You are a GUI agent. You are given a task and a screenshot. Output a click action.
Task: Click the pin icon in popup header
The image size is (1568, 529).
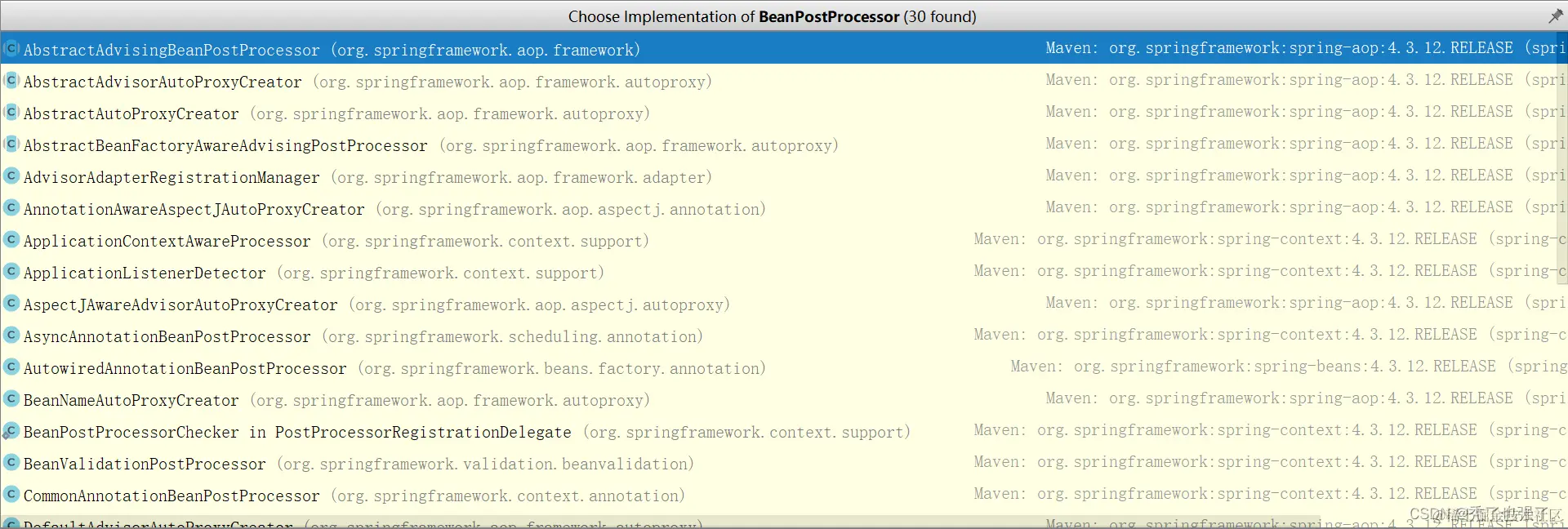(x=1555, y=16)
